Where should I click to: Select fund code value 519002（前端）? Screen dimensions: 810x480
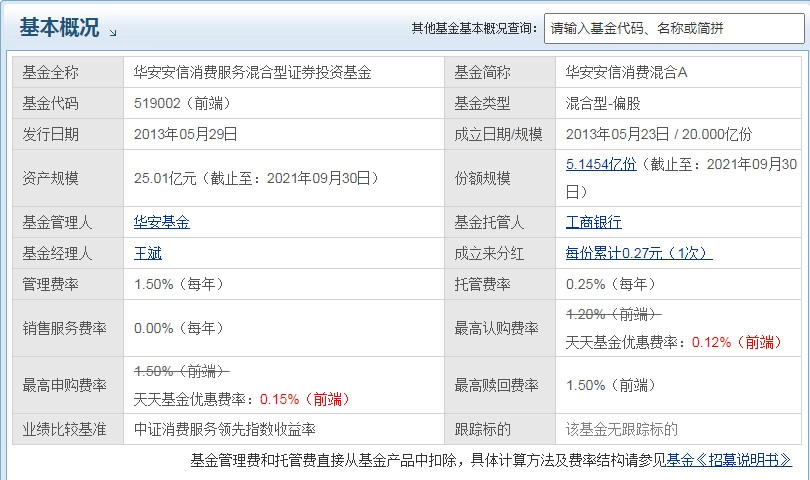(x=182, y=103)
